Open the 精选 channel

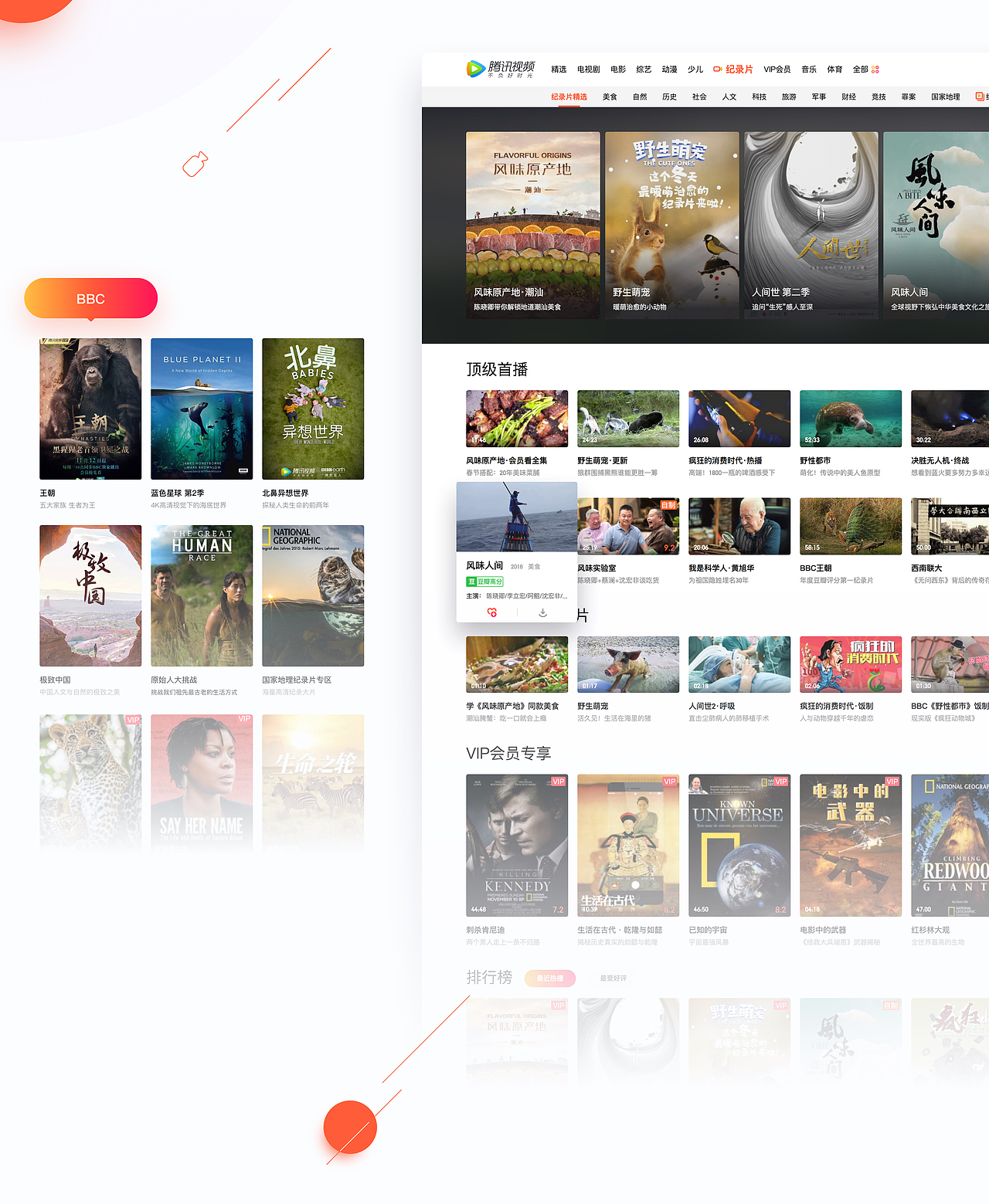click(x=559, y=70)
